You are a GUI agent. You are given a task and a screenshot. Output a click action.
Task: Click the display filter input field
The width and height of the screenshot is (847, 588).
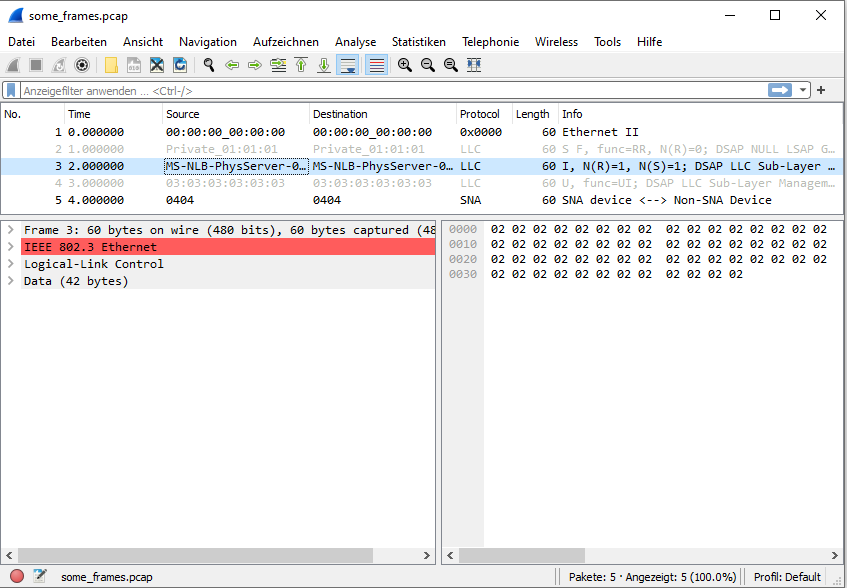(x=393, y=91)
